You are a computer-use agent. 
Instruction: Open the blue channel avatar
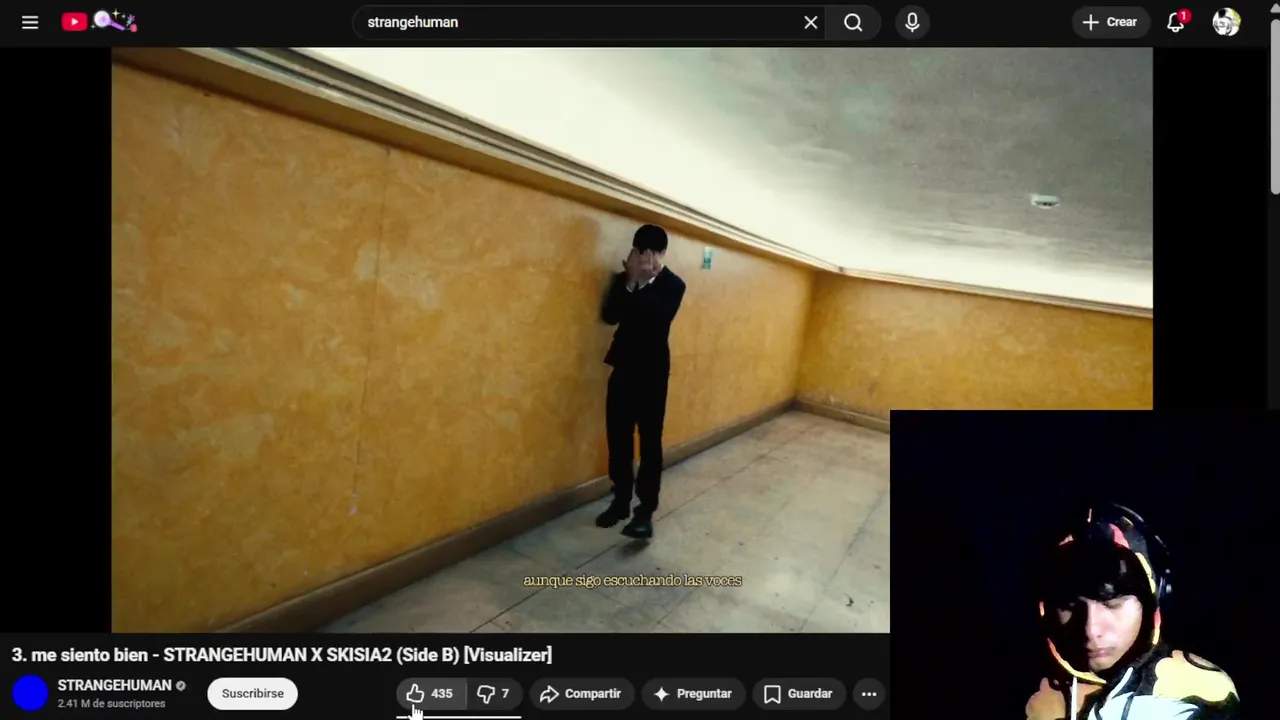tap(30, 693)
